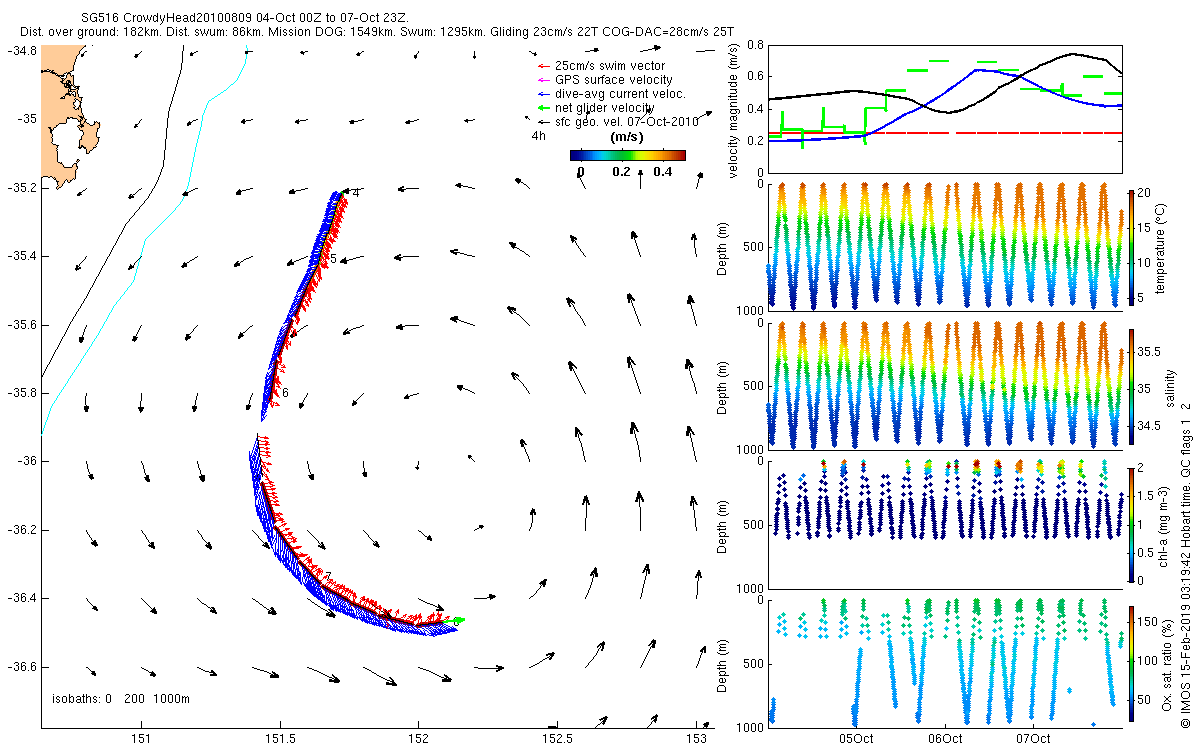Click the temperature (°C) colorbar
This screenshot has height=750, width=1200.
tap(1131, 245)
